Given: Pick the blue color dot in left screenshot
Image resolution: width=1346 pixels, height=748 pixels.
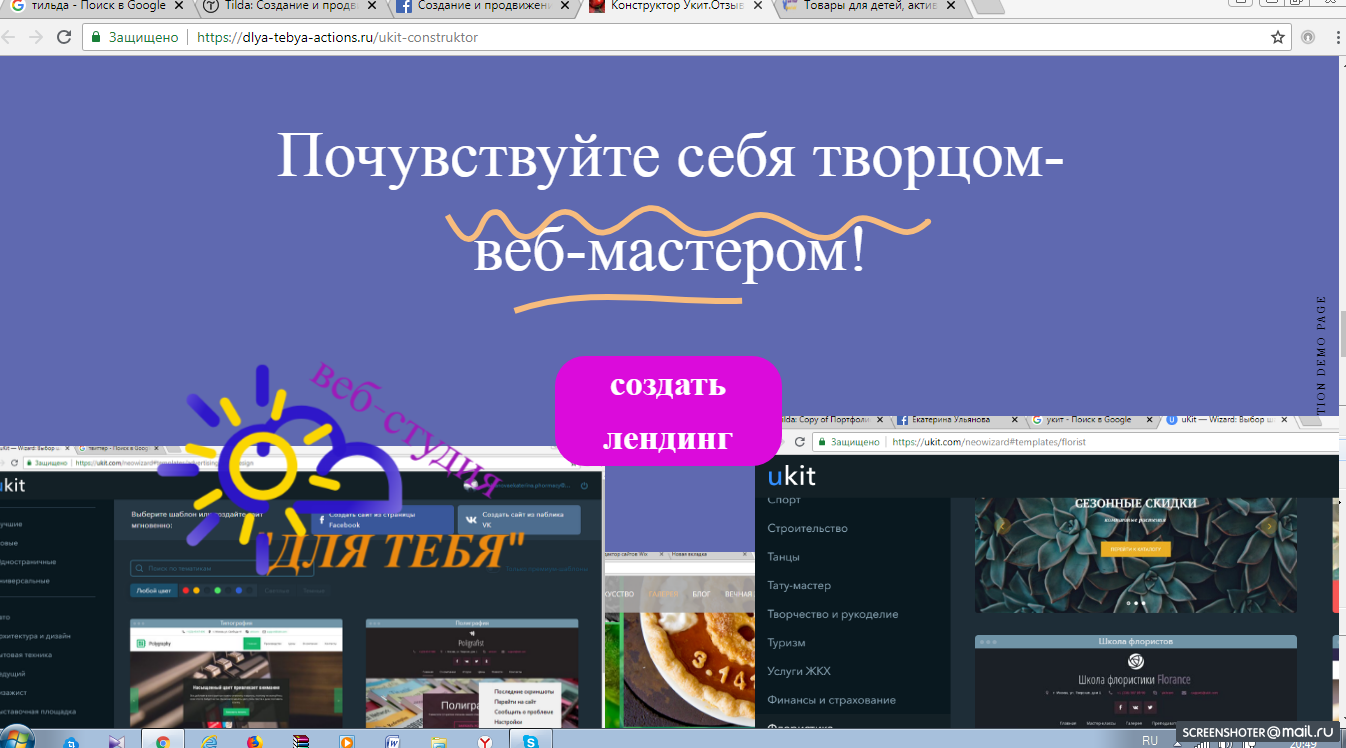Looking at the screenshot, I should coord(239,591).
